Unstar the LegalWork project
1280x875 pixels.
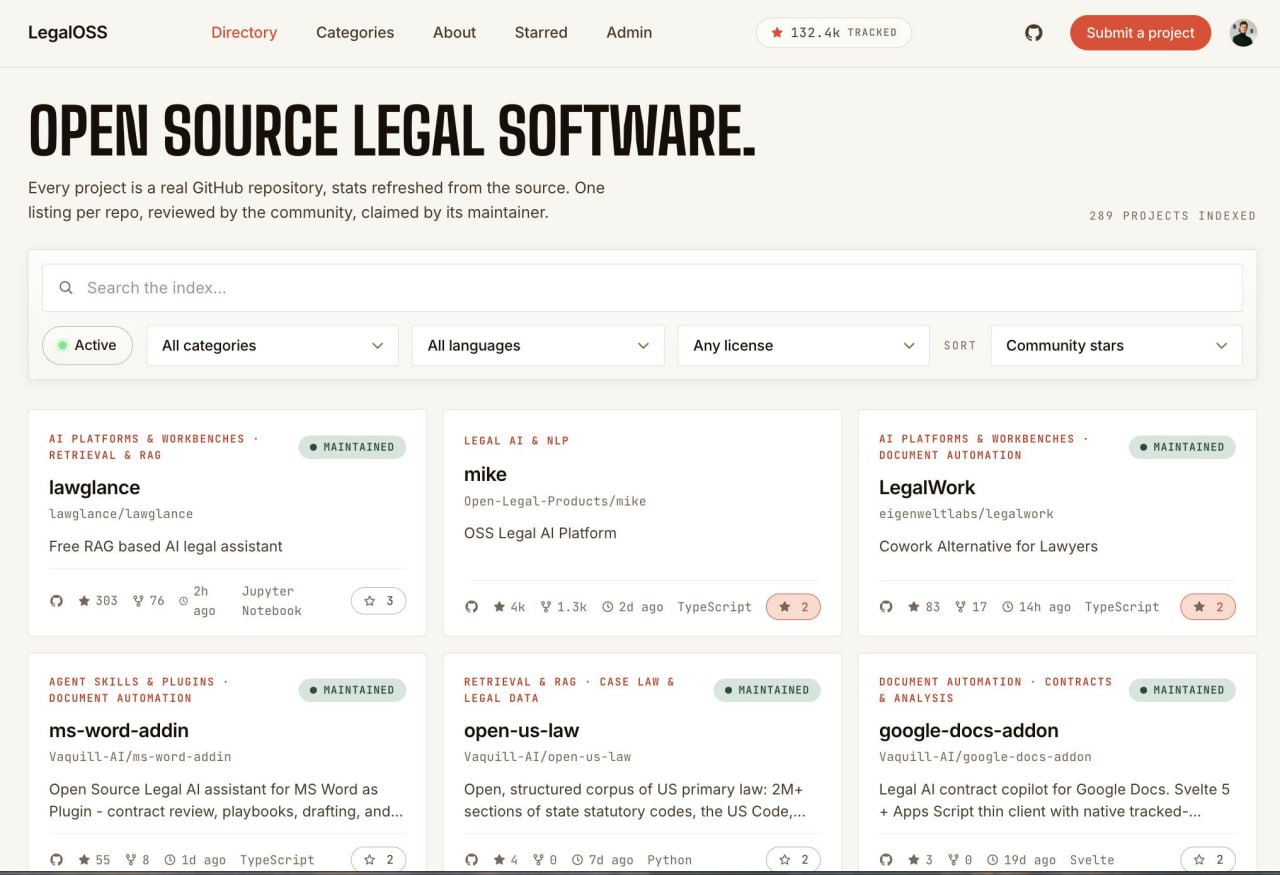(1208, 607)
